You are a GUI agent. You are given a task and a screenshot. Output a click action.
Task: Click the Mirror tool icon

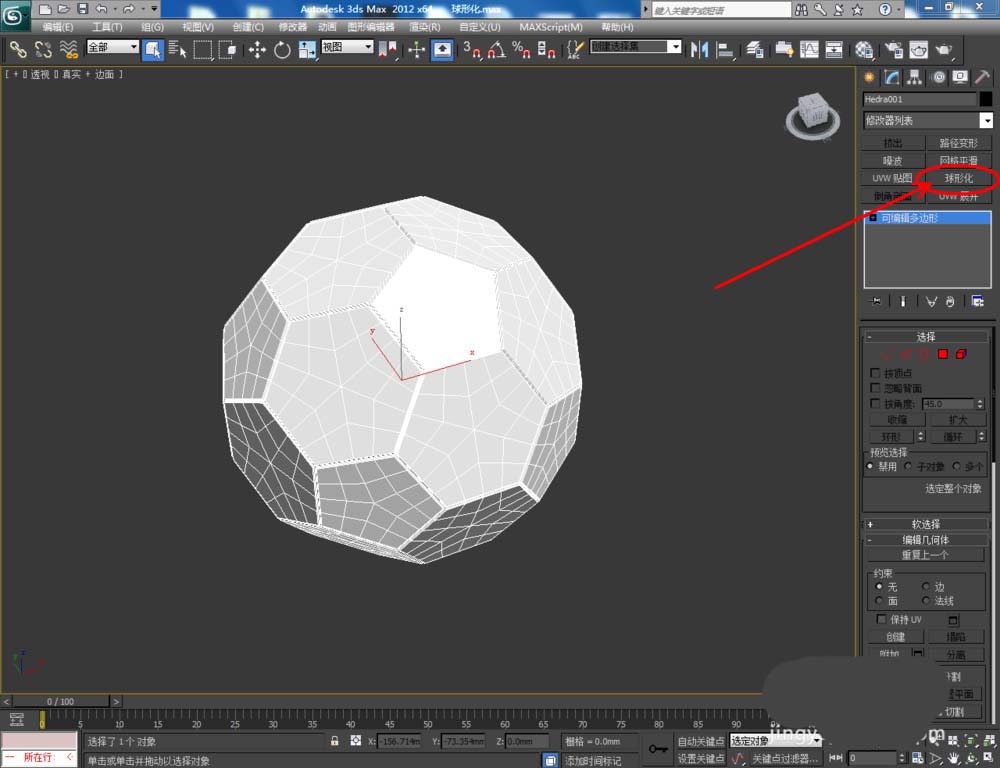702,49
